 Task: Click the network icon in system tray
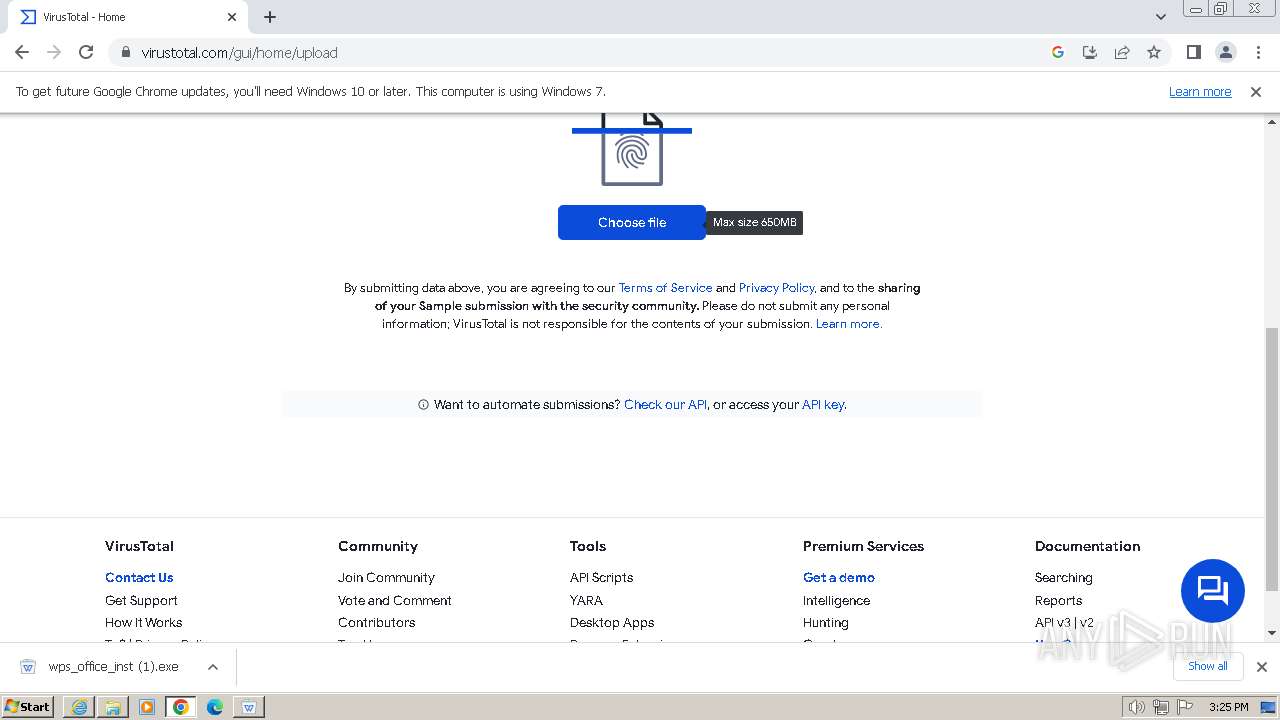pos(1160,707)
